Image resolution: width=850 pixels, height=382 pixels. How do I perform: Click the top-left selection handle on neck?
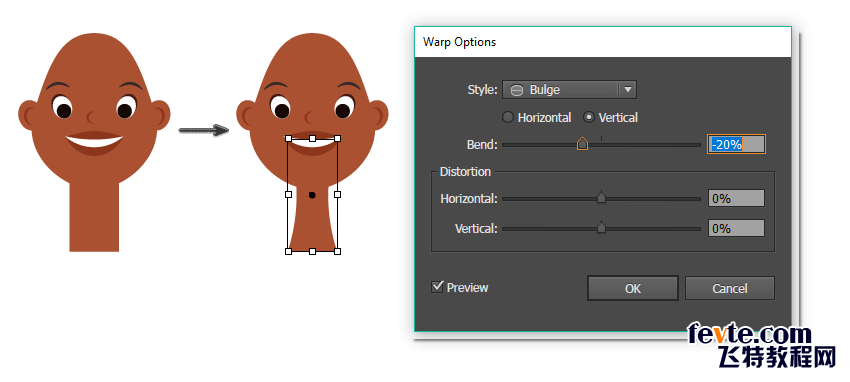coord(288,139)
